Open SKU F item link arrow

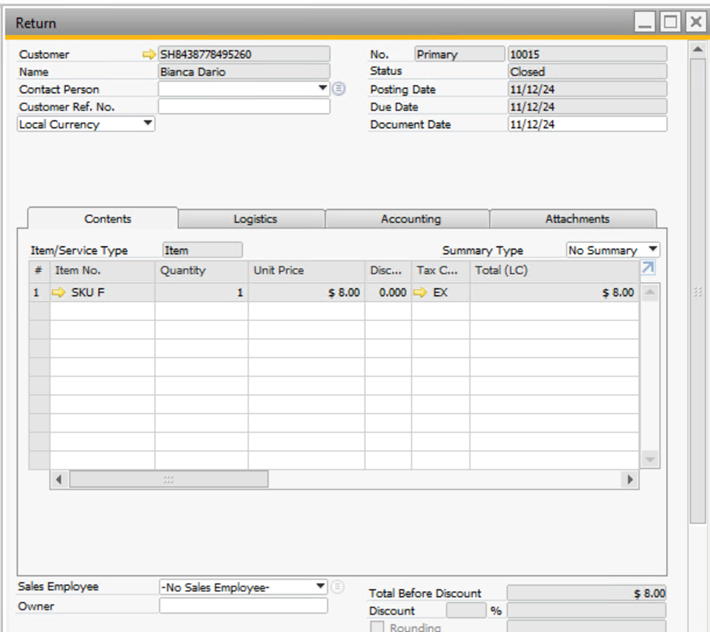[58, 292]
